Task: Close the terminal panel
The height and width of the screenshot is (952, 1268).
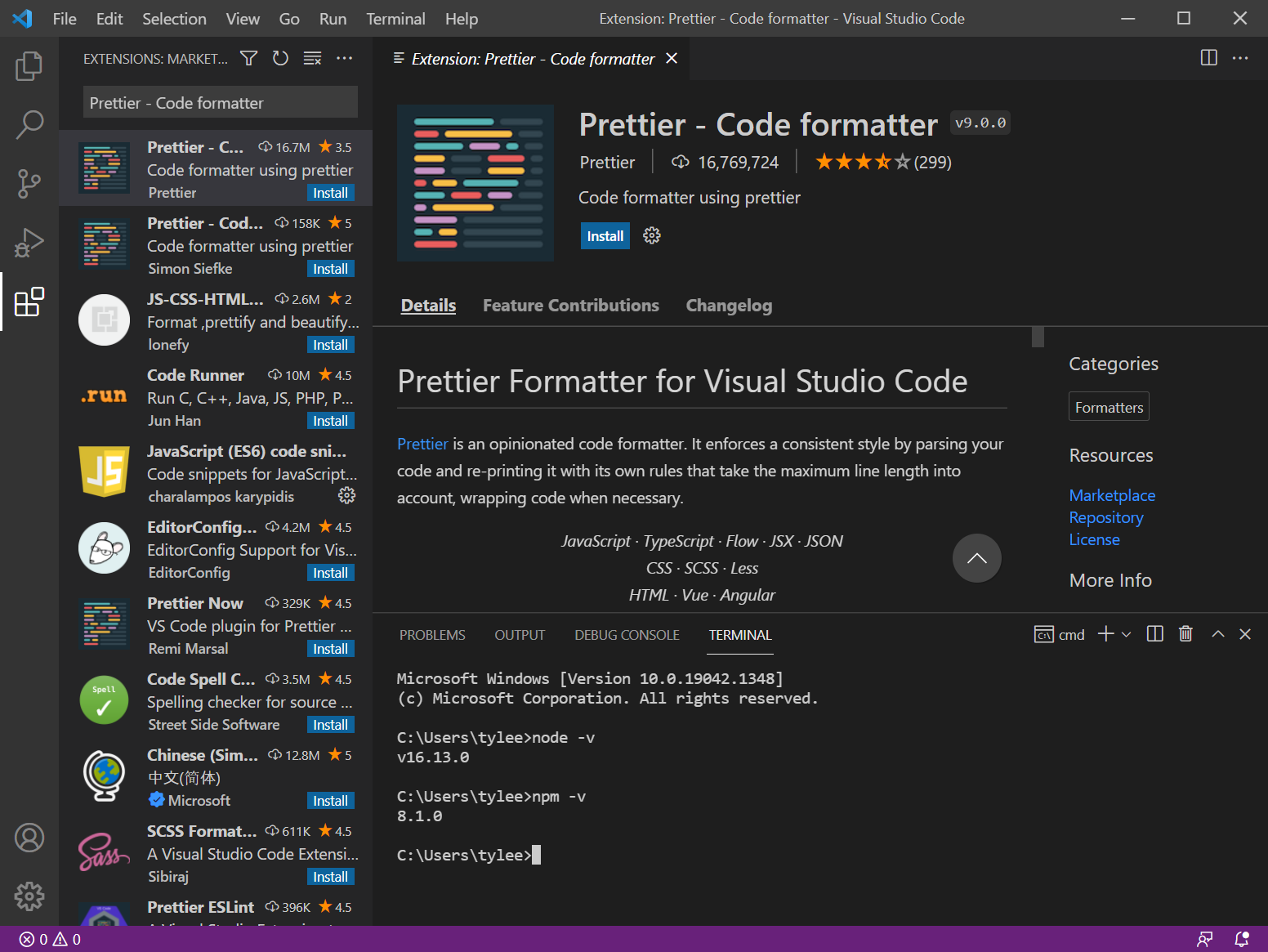Action: pos(1245,634)
